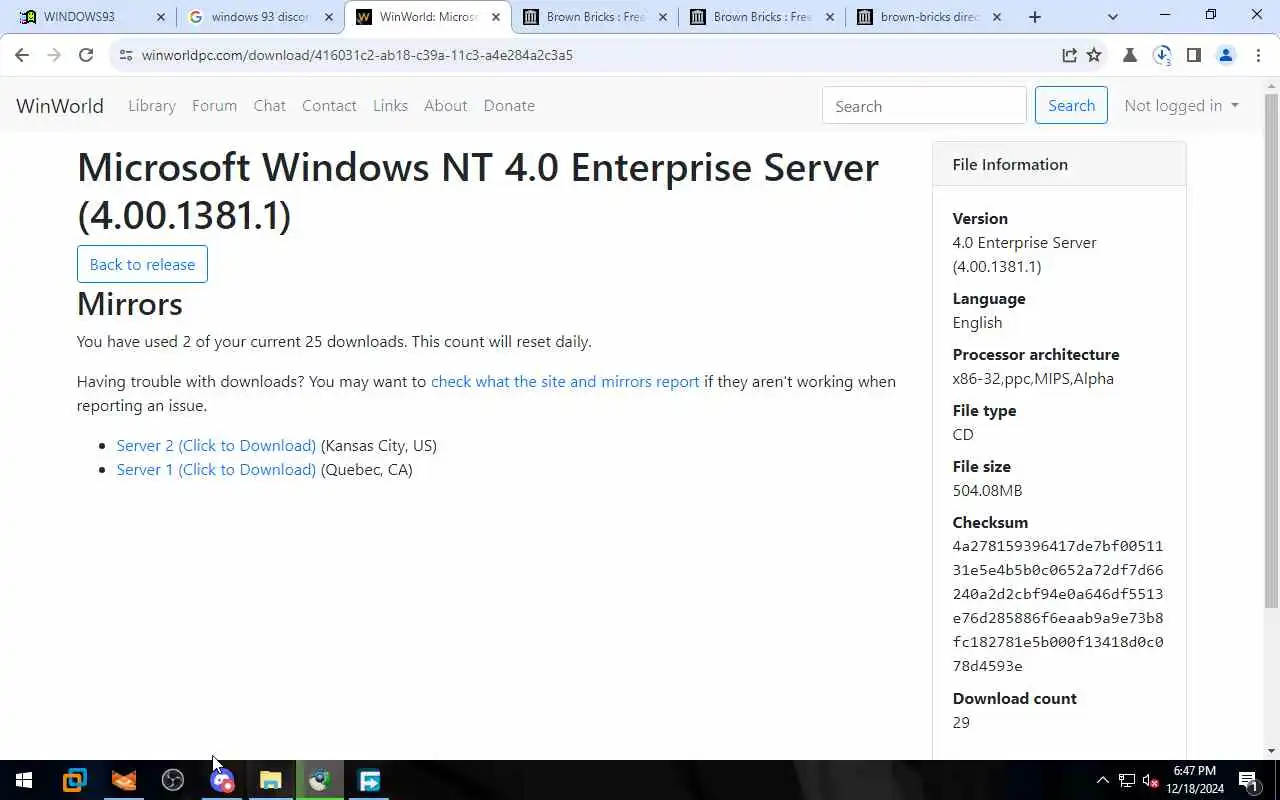Click the muted volume tray icon
The width and height of the screenshot is (1280, 800).
[1151, 780]
